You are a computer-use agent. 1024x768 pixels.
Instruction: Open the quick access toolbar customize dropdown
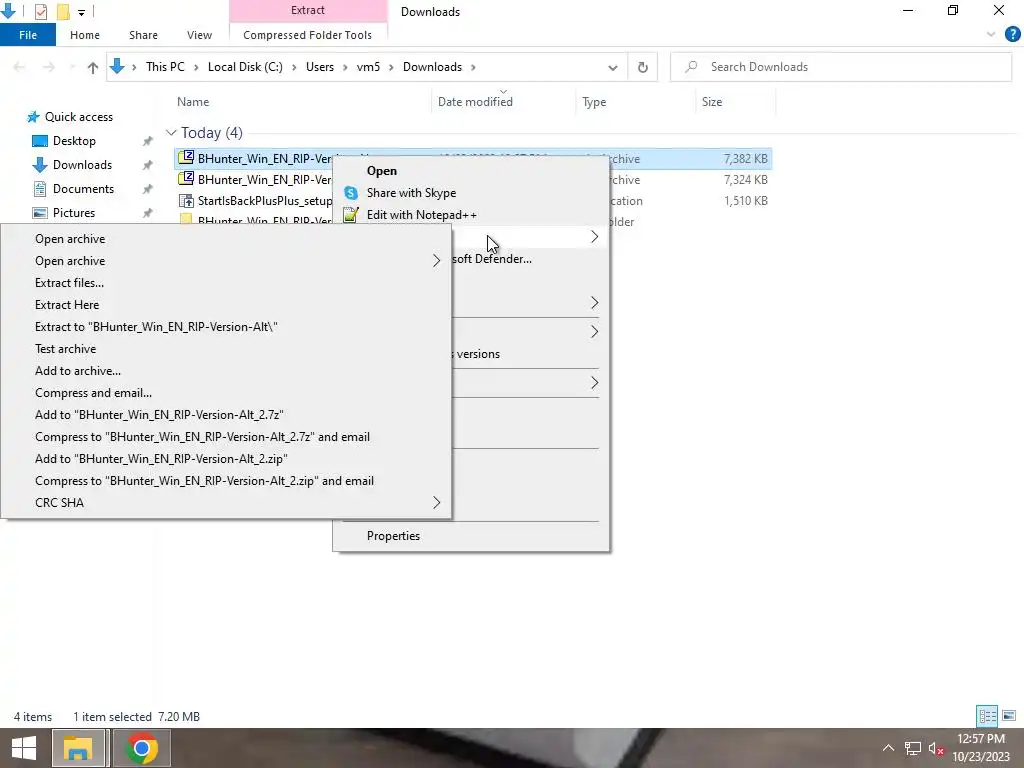coord(82,12)
